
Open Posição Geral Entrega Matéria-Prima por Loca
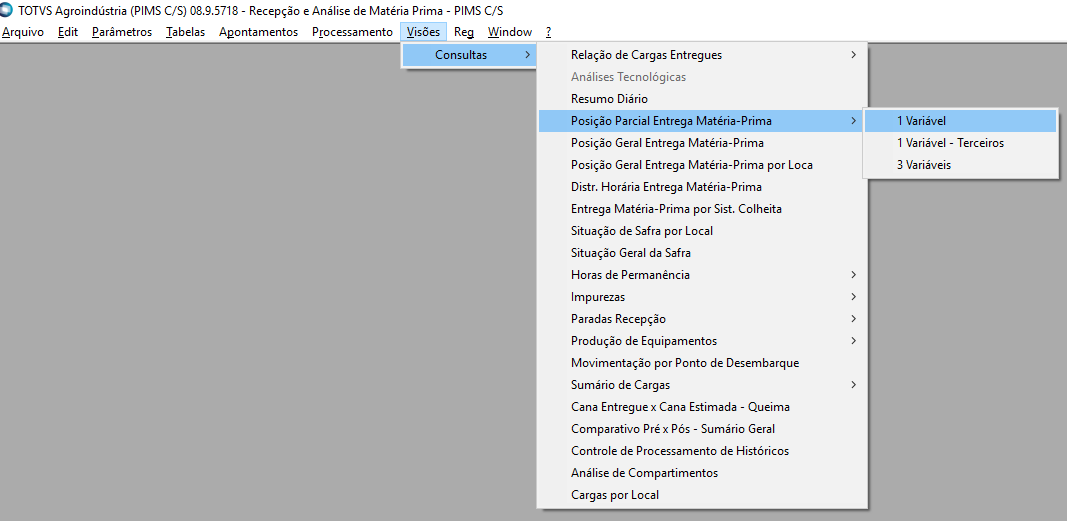coord(702,165)
